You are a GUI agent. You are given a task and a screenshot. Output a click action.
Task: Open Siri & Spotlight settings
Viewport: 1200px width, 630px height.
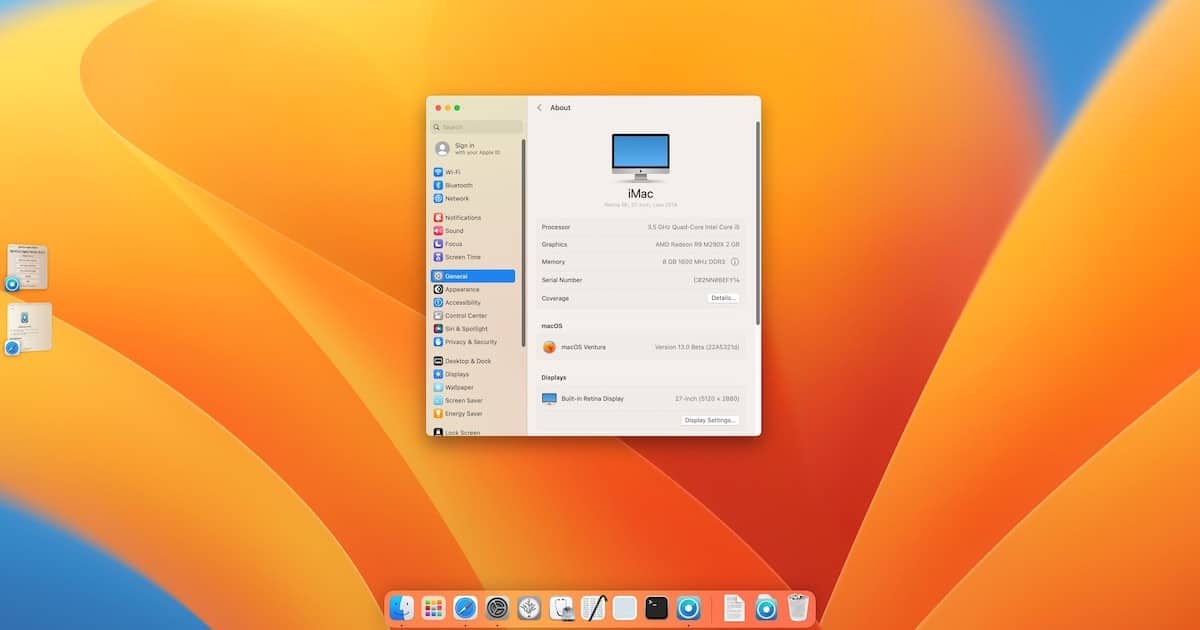pos(466,329)
